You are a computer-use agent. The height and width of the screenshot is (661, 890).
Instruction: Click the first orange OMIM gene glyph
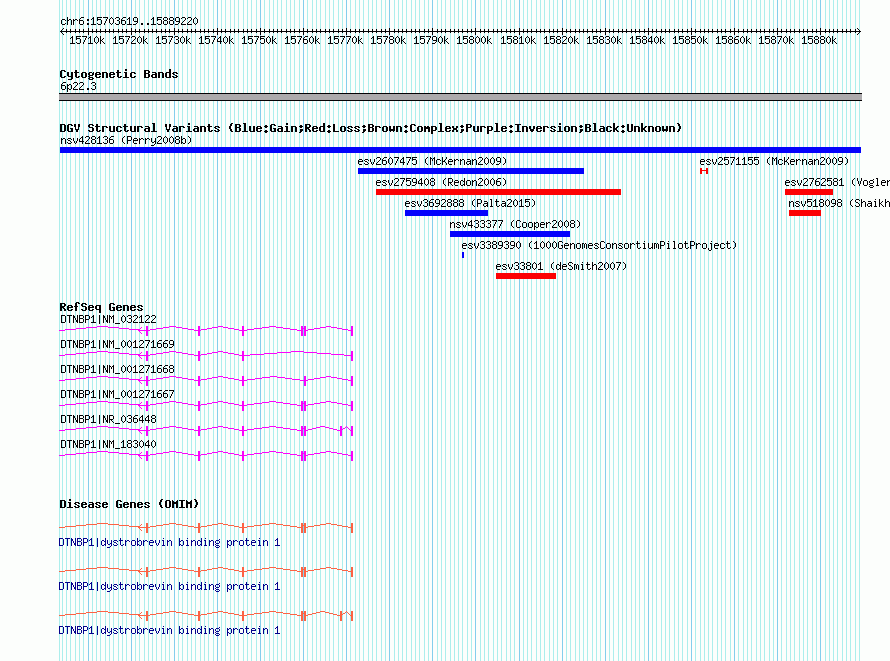206,527
